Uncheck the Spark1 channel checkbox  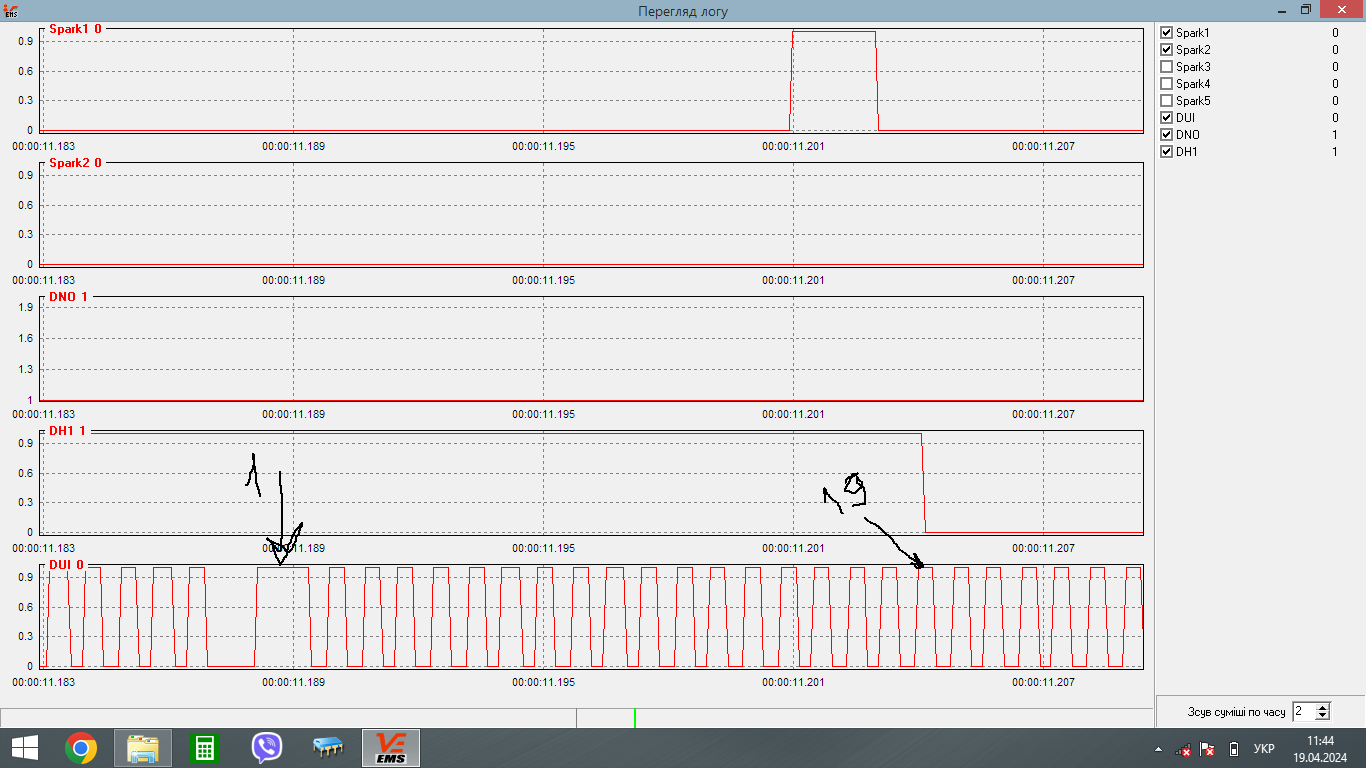tap(1166, 33)
